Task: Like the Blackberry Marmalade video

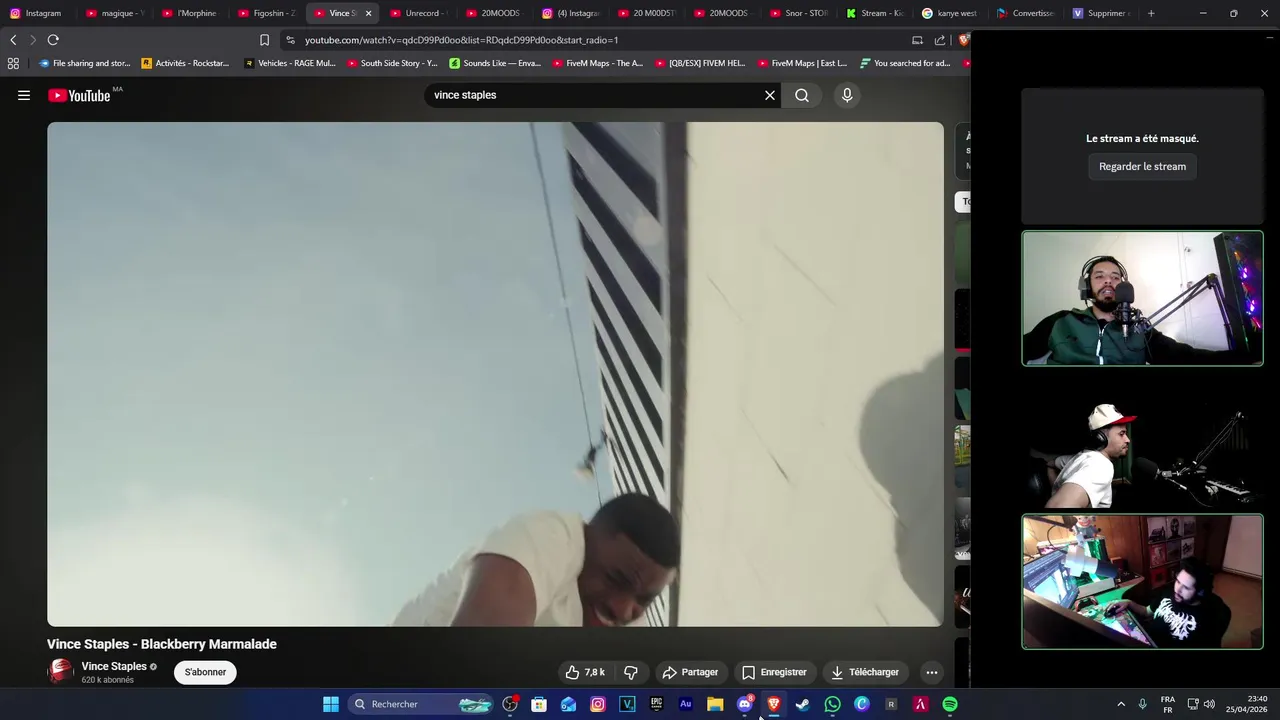Action: (x=585, y=672)
